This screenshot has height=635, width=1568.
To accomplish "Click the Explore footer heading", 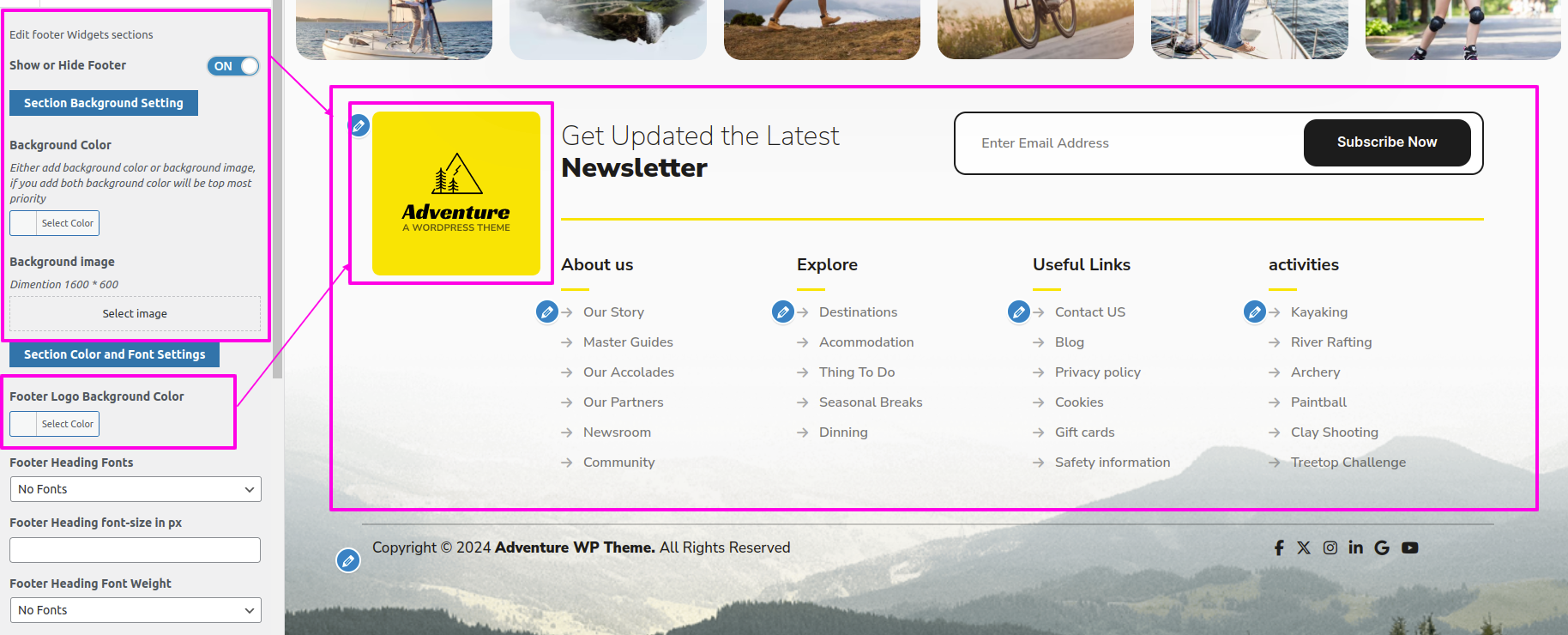I will 827,265.
